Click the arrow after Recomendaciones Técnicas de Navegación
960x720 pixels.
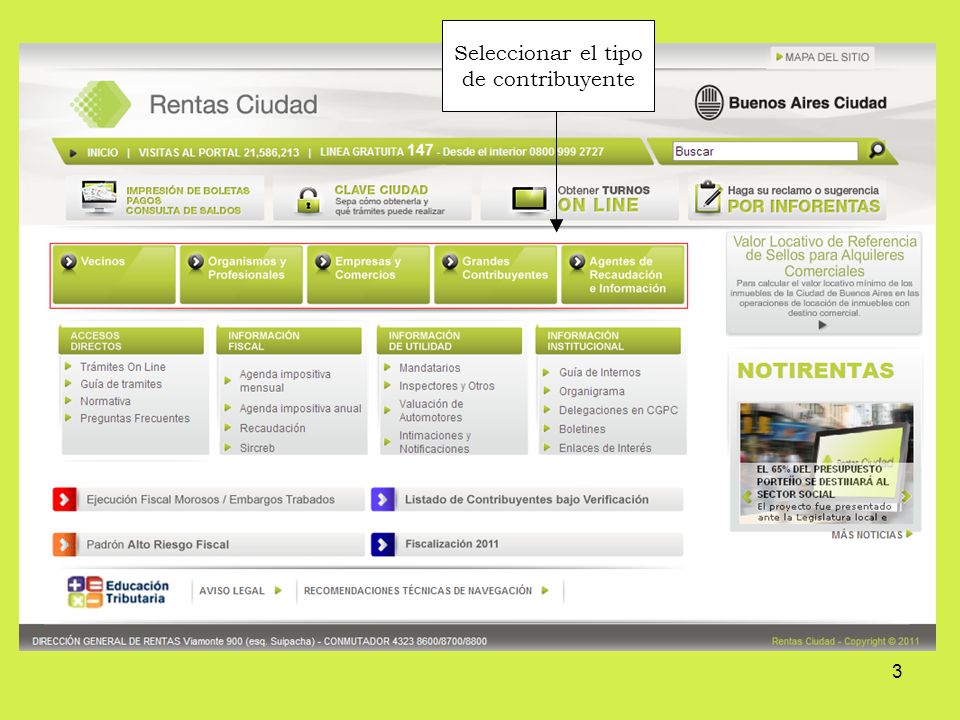click(545, 591)
